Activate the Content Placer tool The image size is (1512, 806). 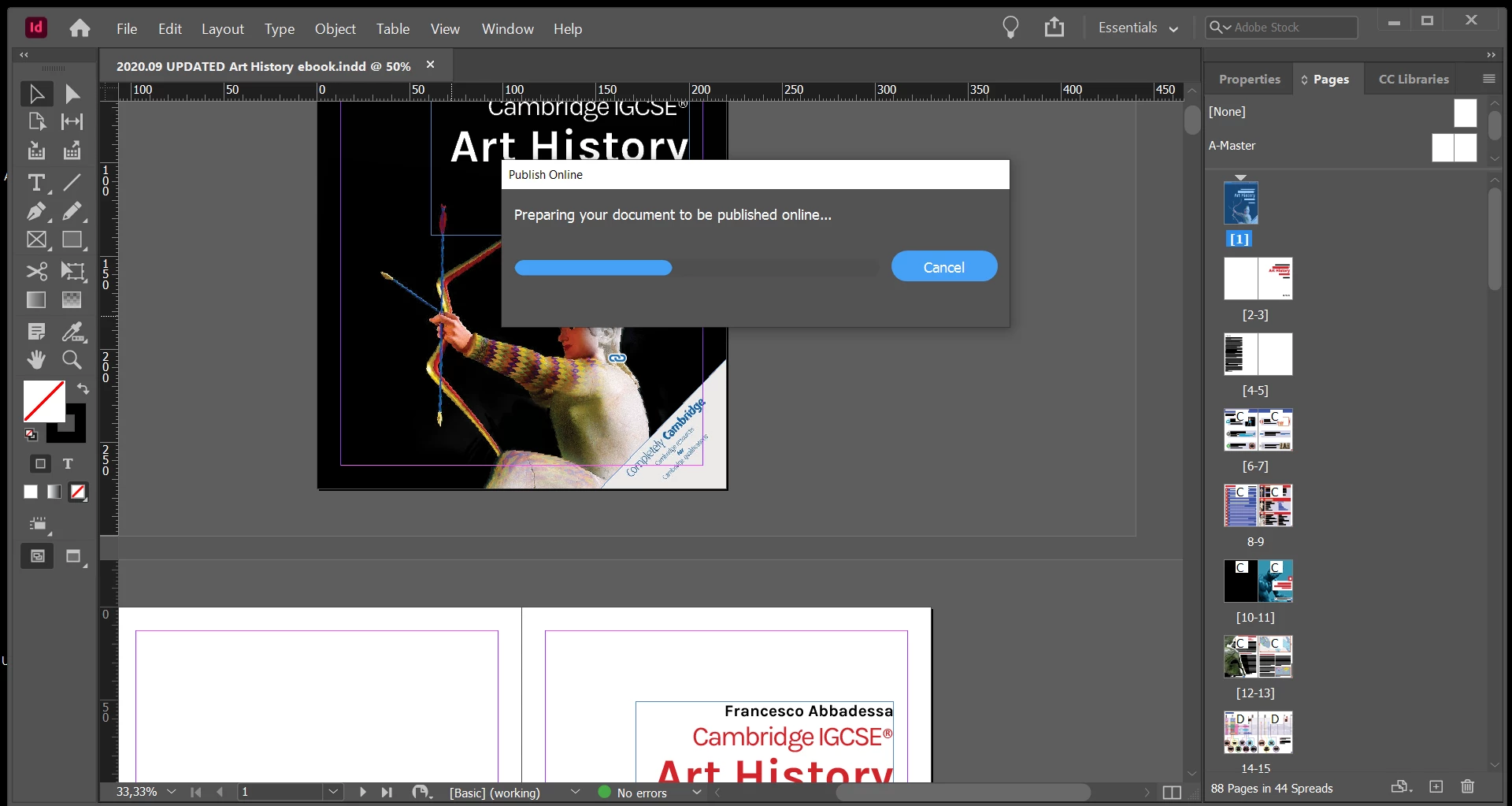(72, 150)
